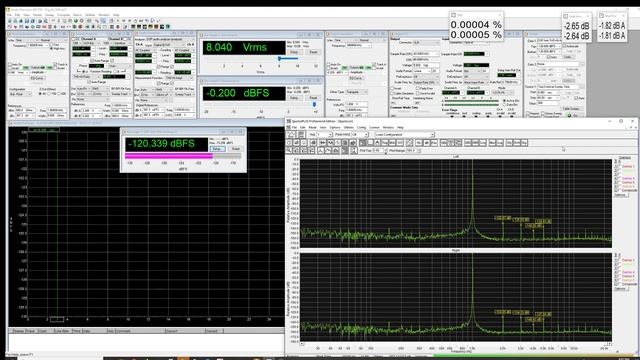
Task: Toggle Track A checkbox in generator panel
Action: (56, 64)
